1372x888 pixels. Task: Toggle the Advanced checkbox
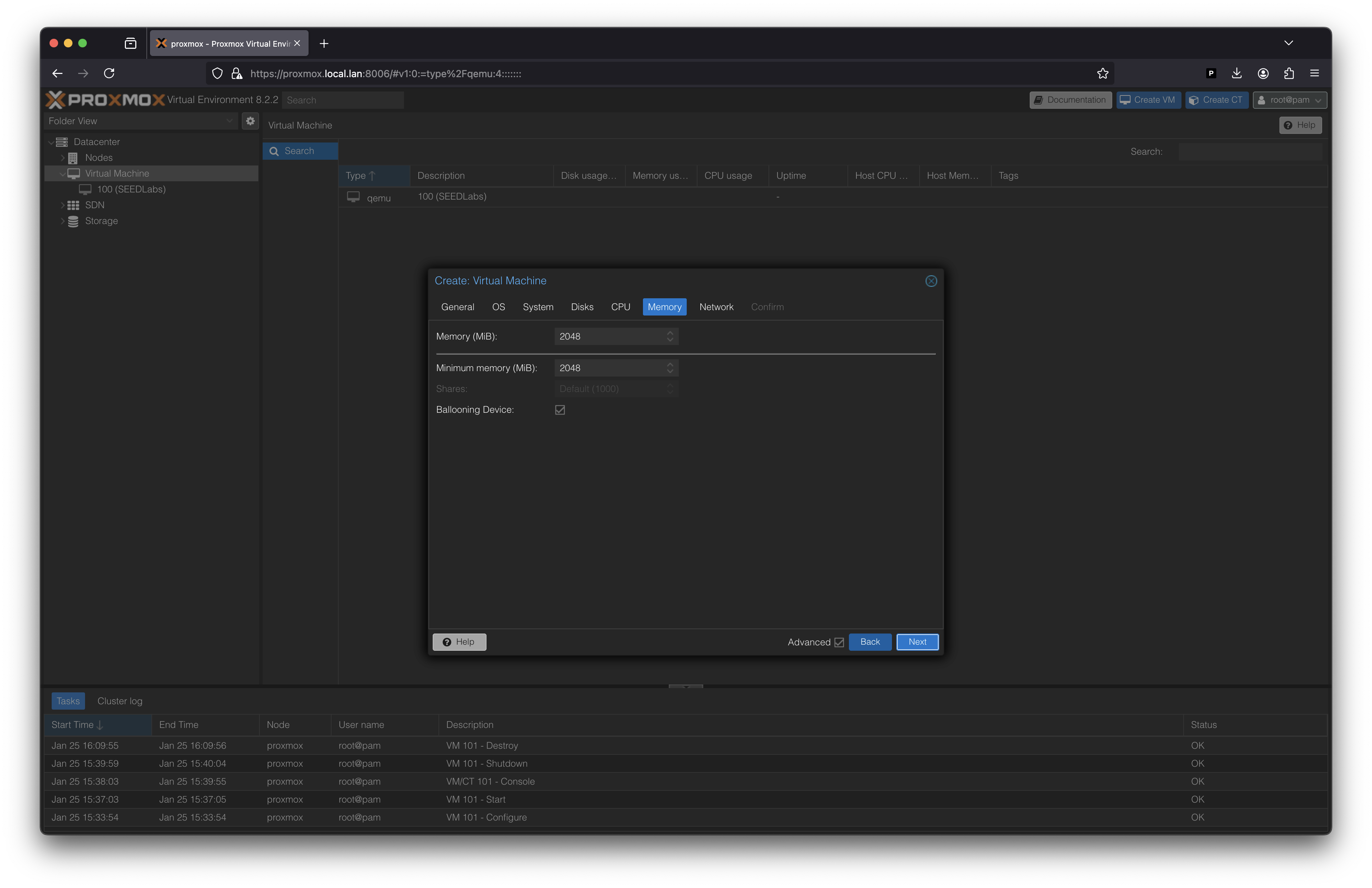tap(839, 642)
